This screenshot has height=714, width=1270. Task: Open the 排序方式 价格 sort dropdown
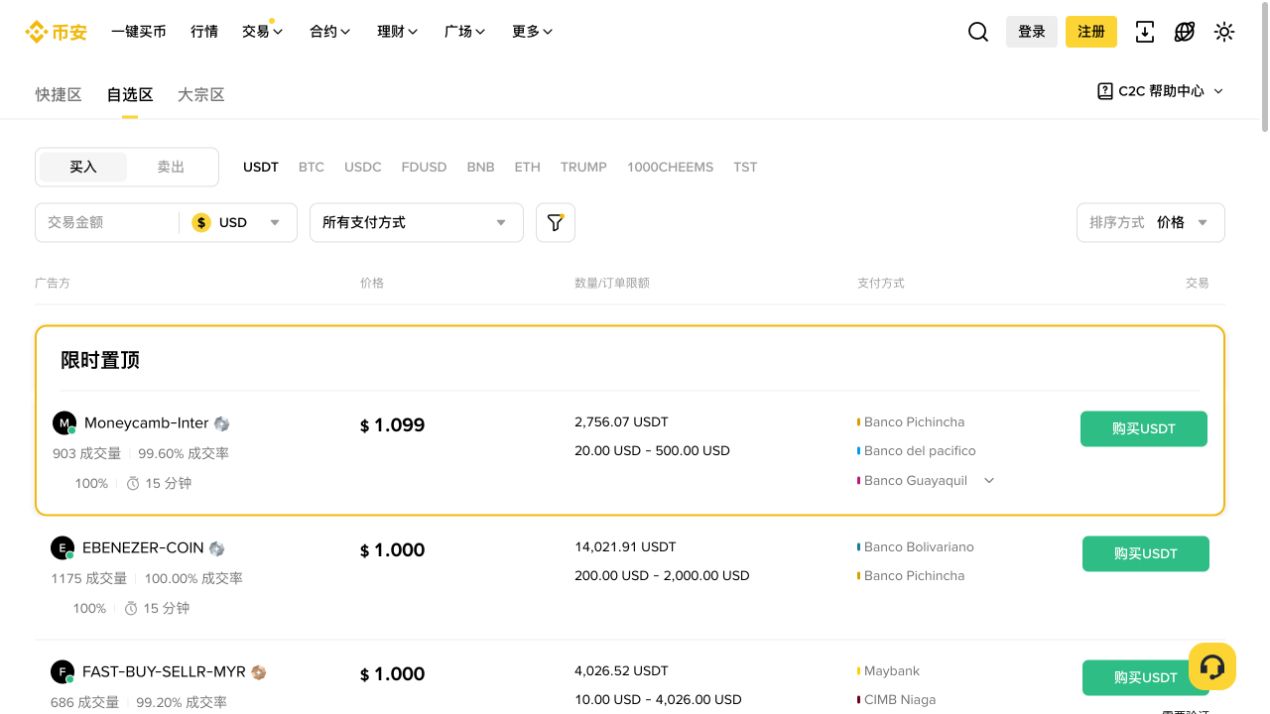point(1150,222)
